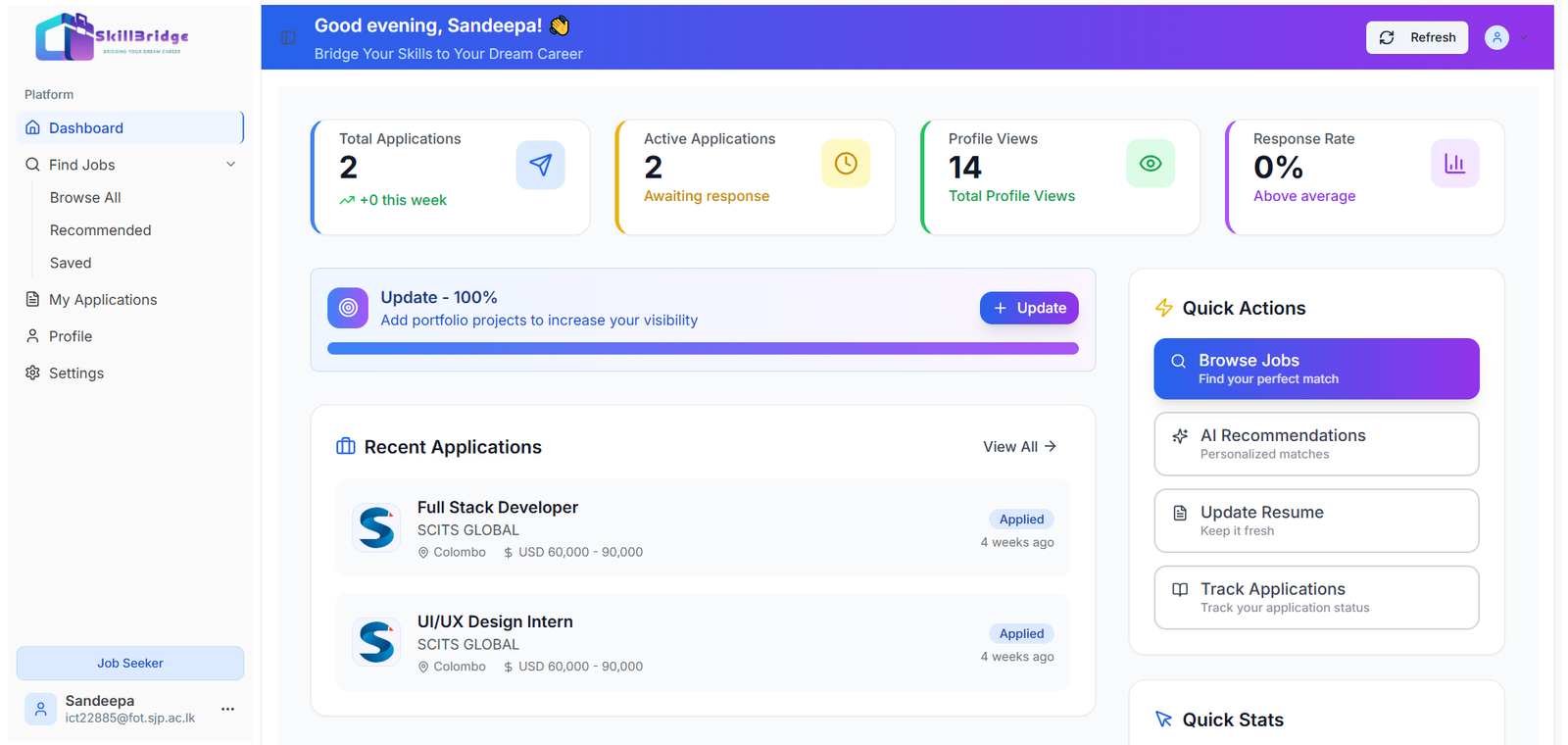Click the target icon beside Update - 100%

(x=348, y=308)
